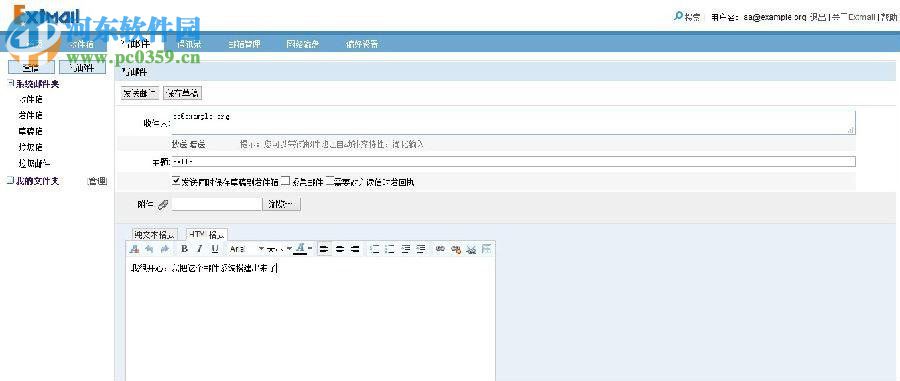Switch to plain text format tab
Viewport: 900px width, 381px height.
point(155,234)
